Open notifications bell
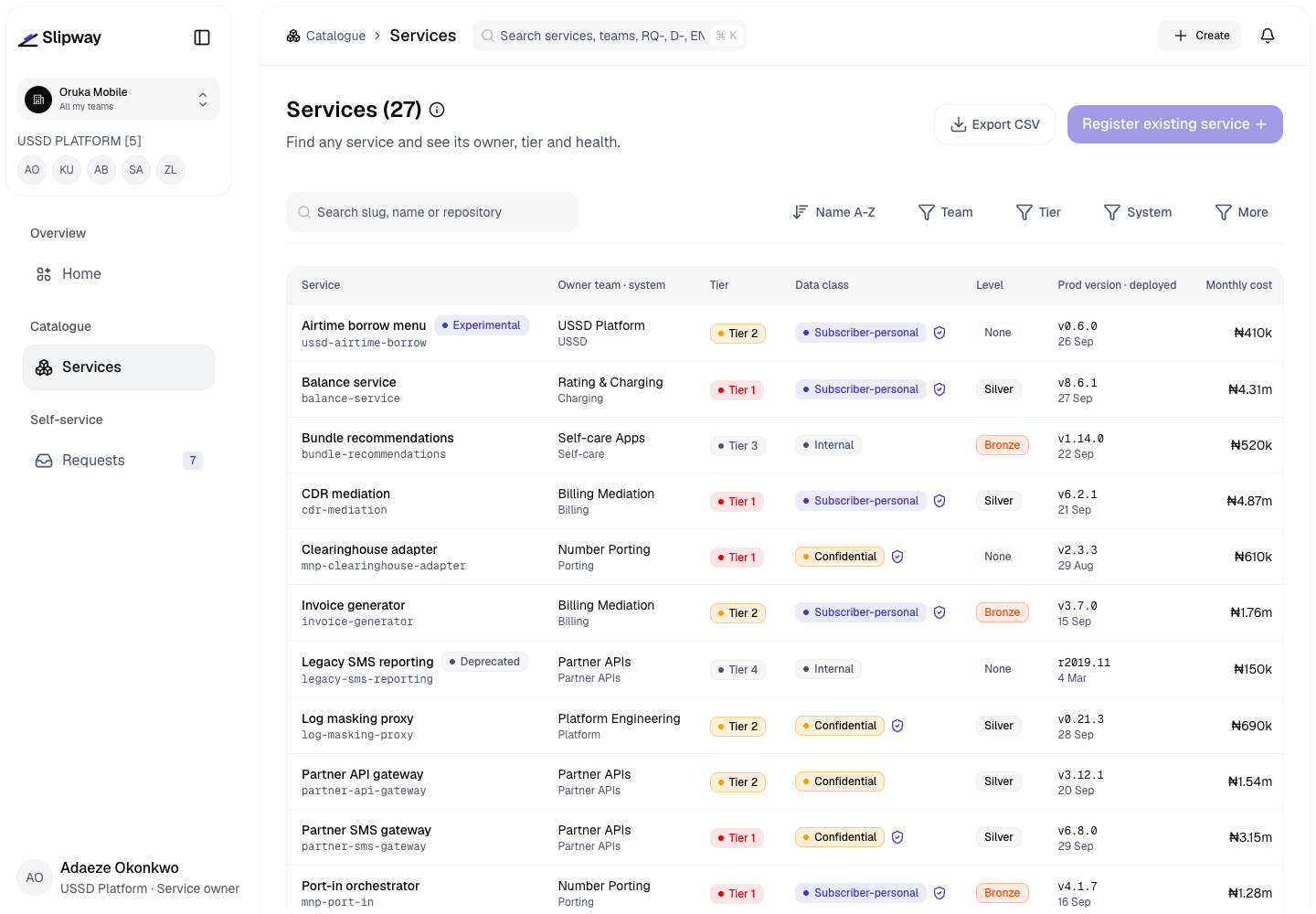 (x=1268, y=36)
